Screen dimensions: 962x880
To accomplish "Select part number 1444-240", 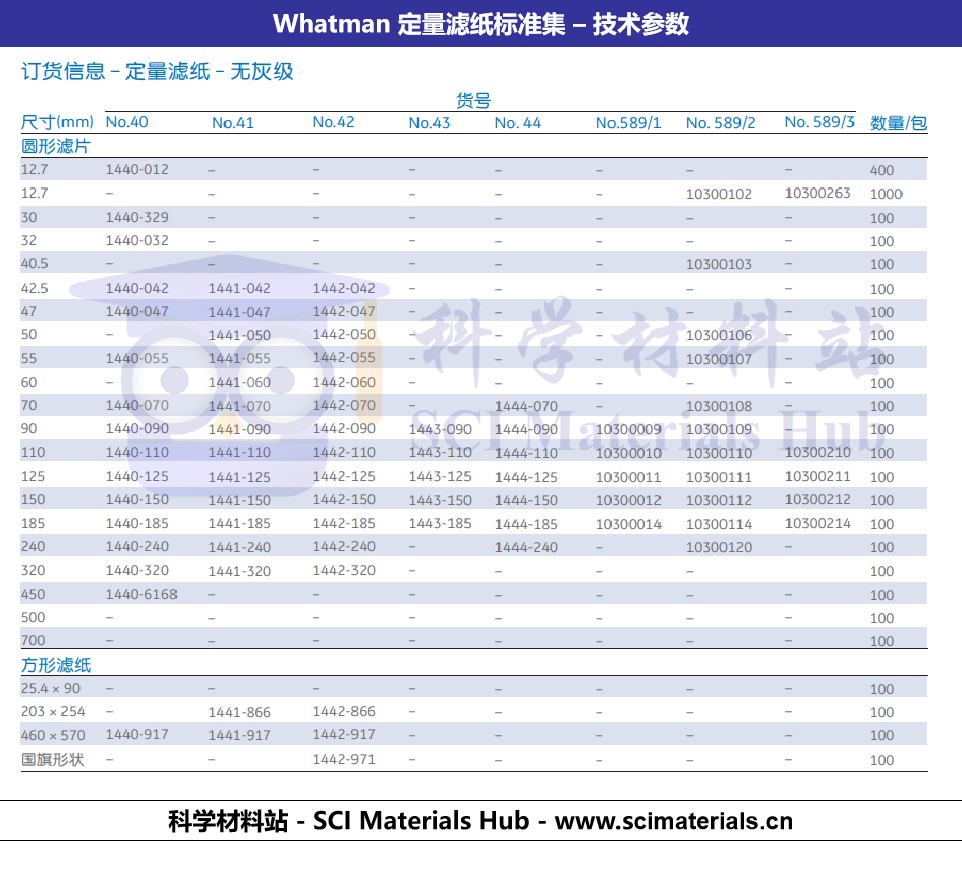I will click(x=526, y=547).
